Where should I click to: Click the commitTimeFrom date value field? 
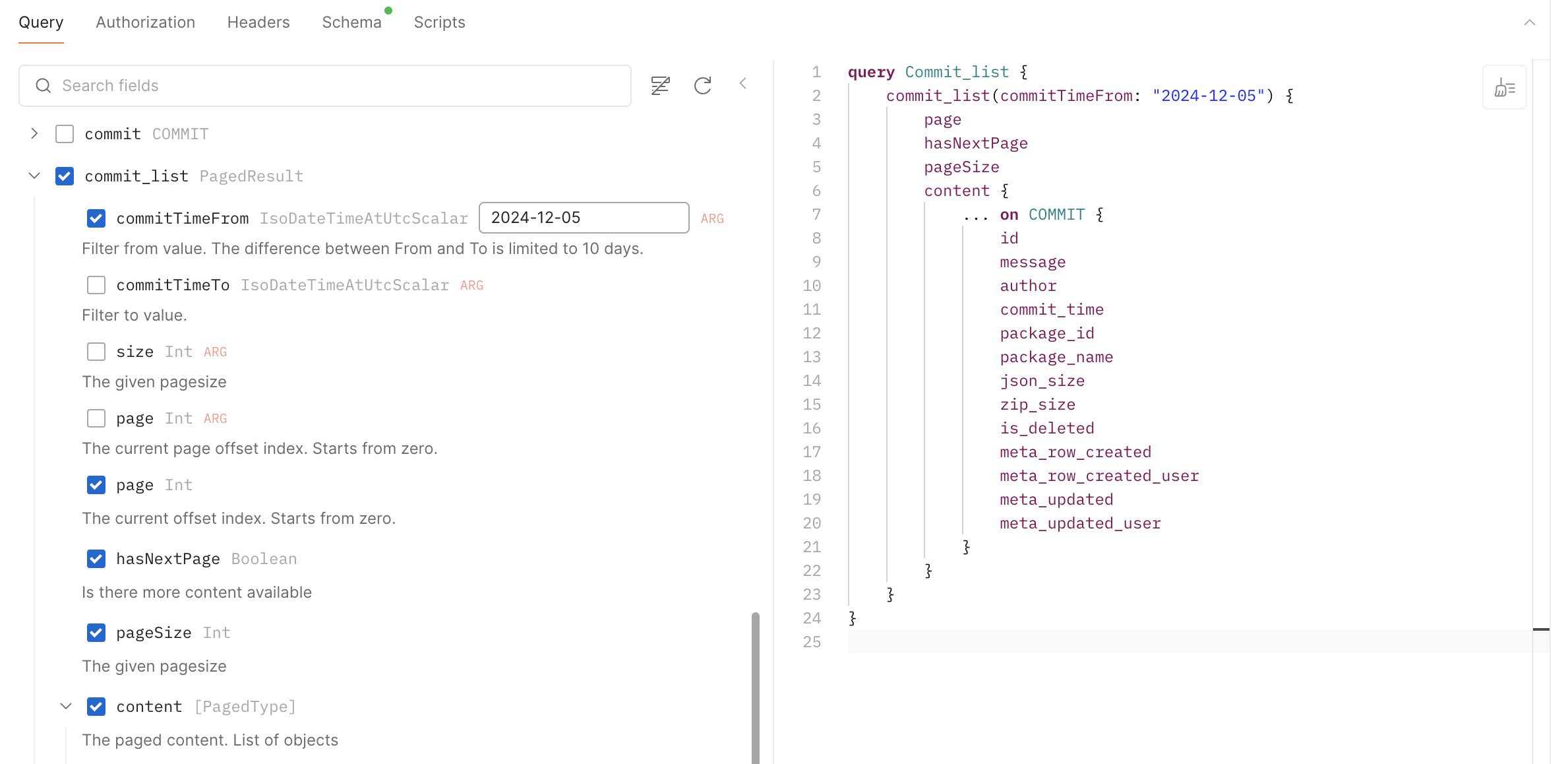(x=584, y=218)
